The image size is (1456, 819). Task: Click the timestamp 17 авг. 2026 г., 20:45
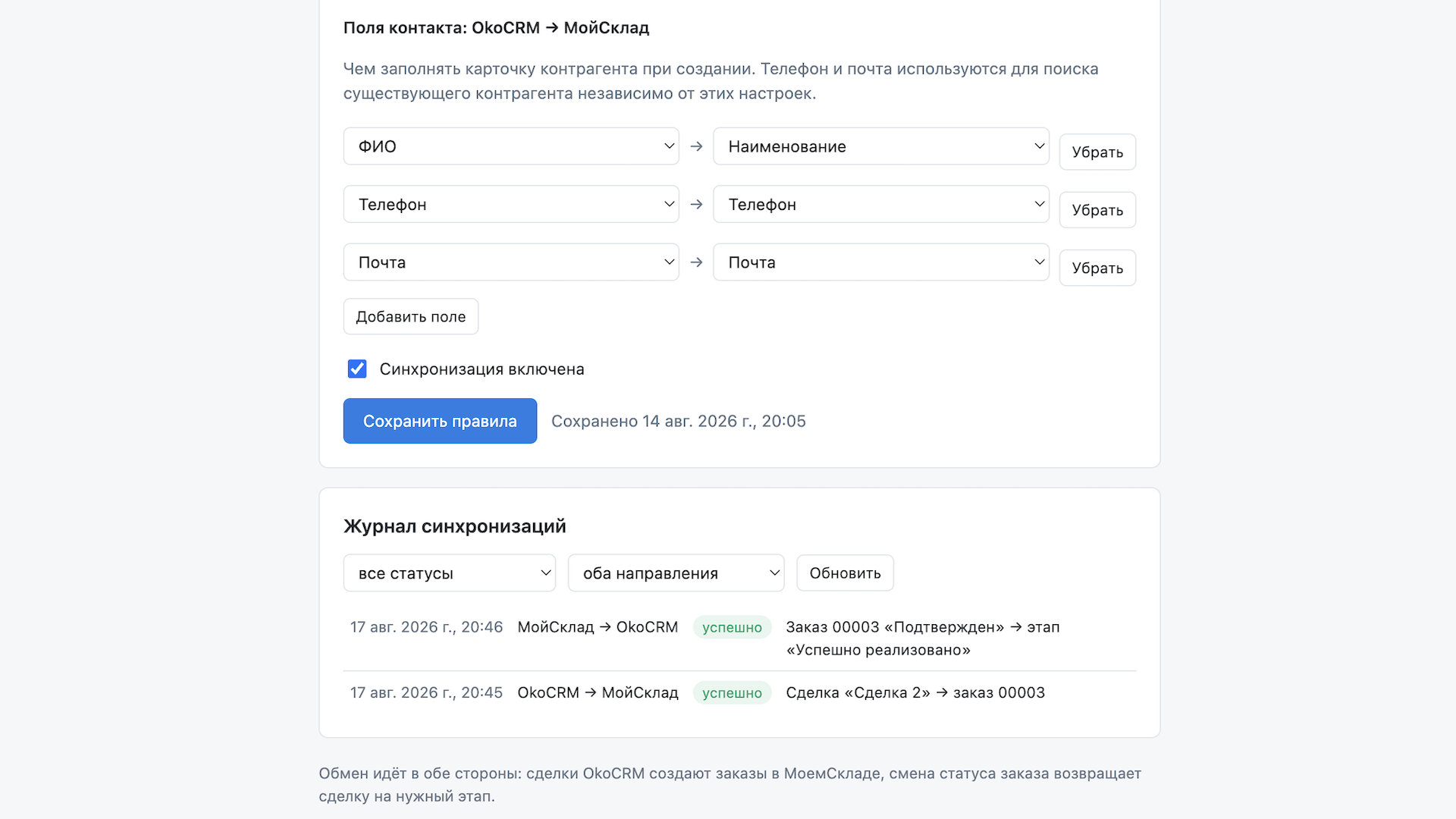pyautogui.click(x=426, y=692)
